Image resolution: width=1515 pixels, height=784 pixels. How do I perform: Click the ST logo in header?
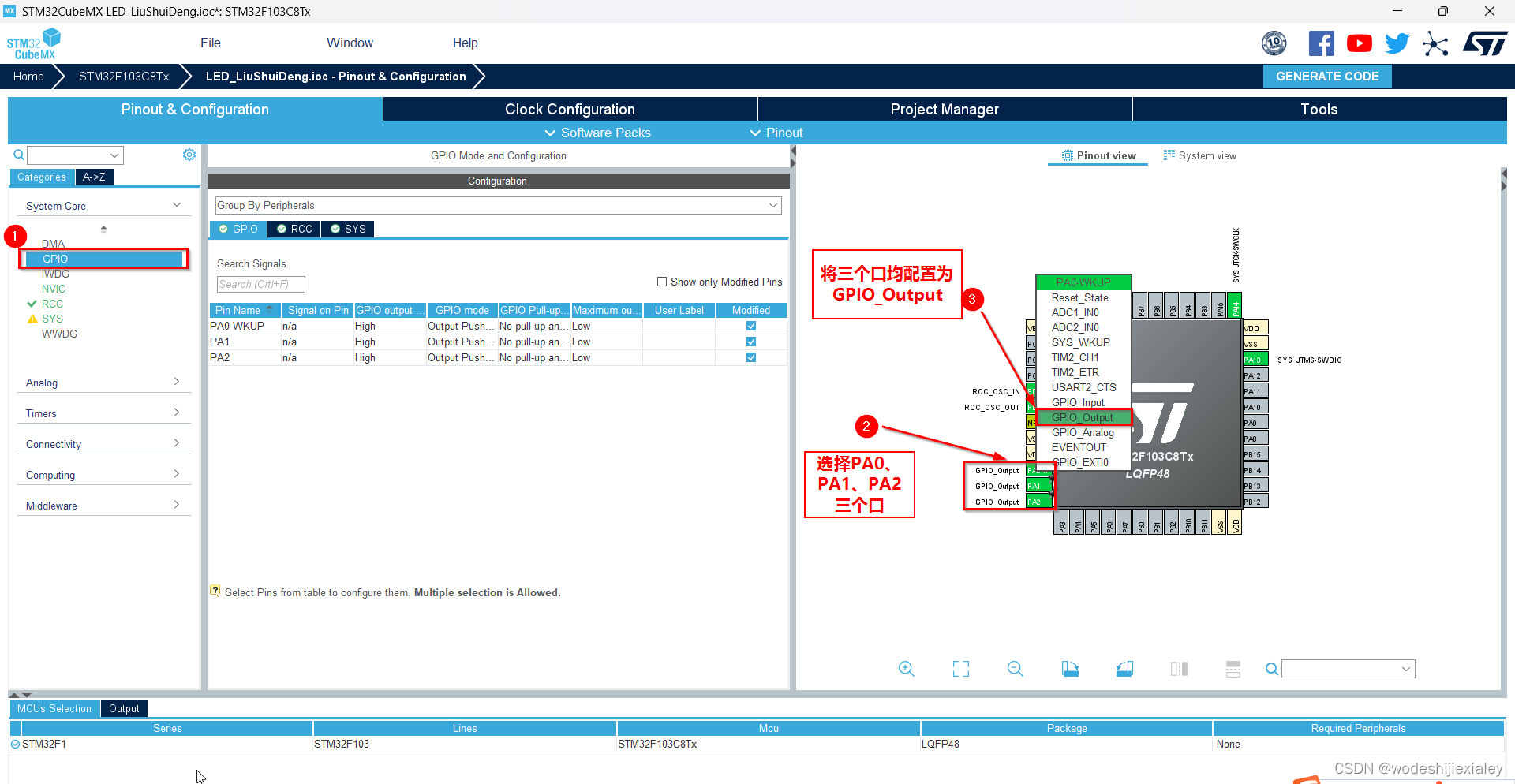[x=1485, y=43]
